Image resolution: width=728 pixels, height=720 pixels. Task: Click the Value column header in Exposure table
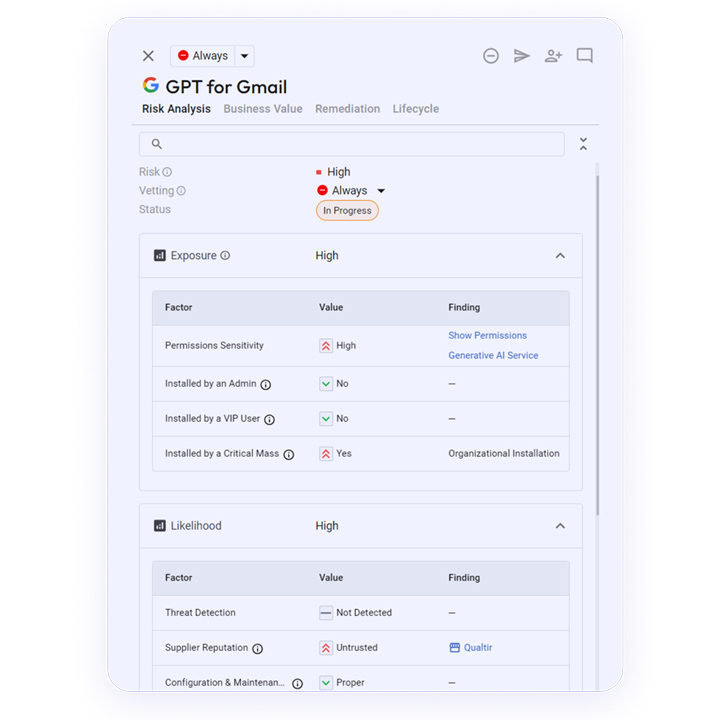click(331, 307)
